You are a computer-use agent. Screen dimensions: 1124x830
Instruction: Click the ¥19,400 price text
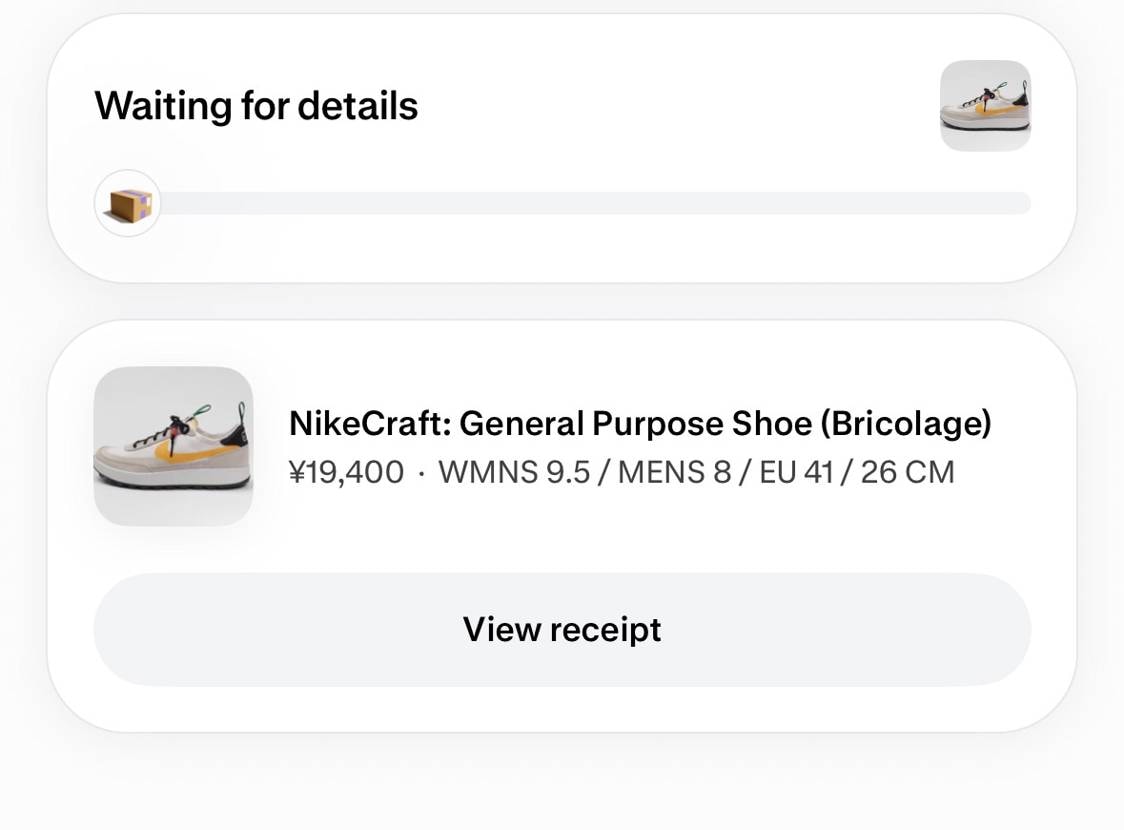point(346,472)
